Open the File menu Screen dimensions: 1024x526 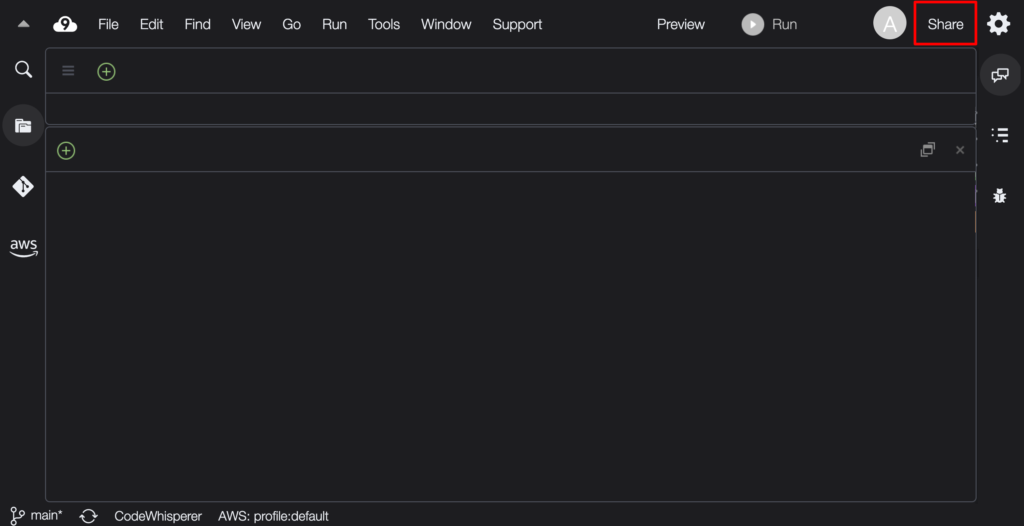[x=108, y=25]
